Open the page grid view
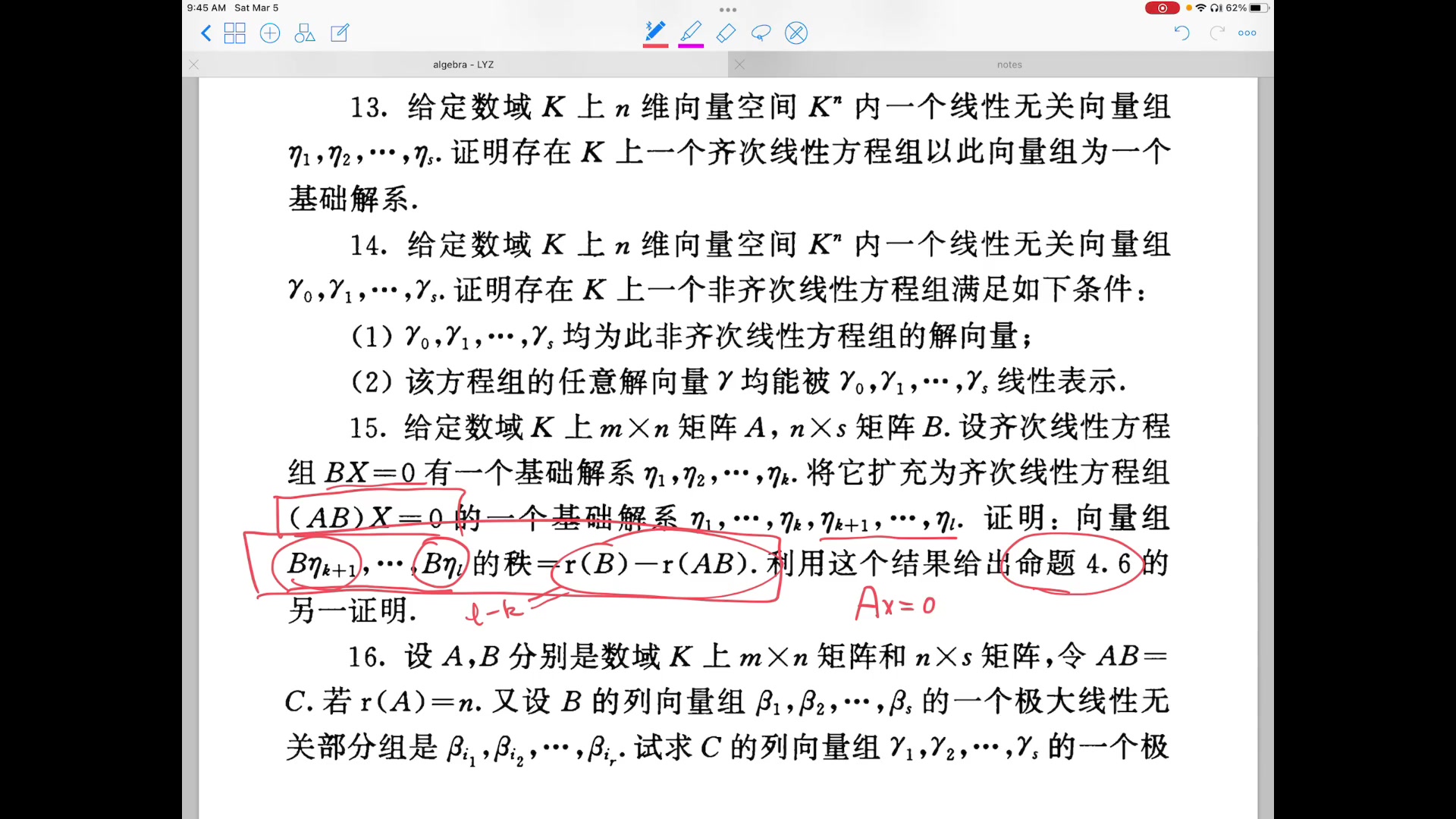The width and height of the screenshot is (1456, 819). 235,33
